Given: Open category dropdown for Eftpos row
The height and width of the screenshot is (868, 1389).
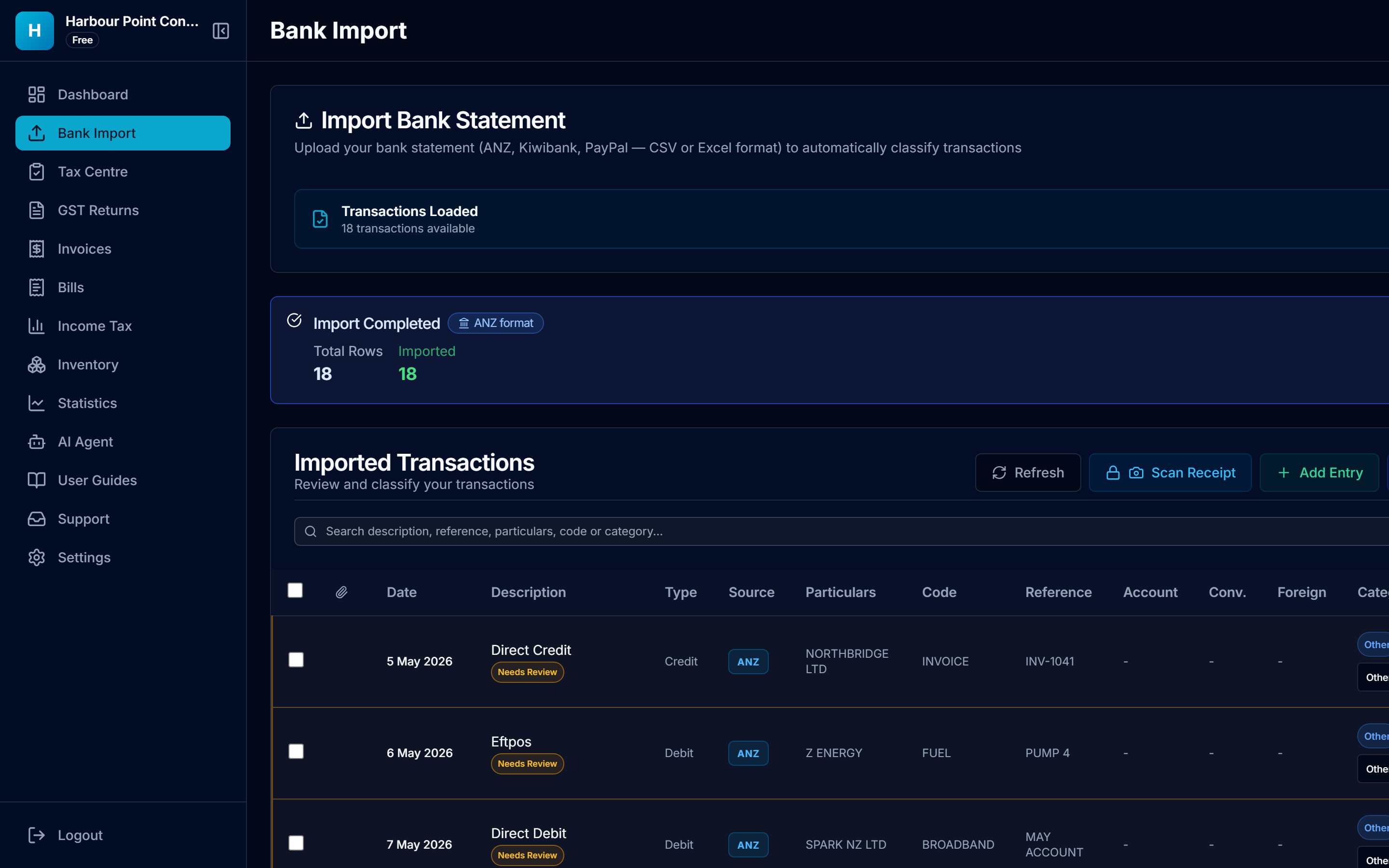Looking at the screenshot, I should (x=1374, y=769).
